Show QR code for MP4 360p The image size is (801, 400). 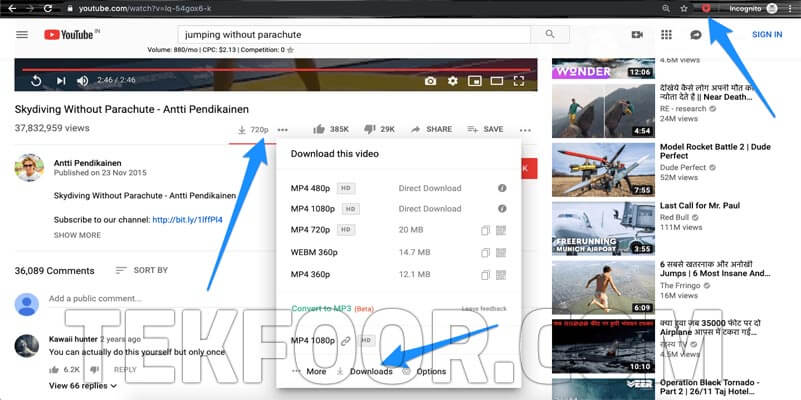click(x=501, y=275)
